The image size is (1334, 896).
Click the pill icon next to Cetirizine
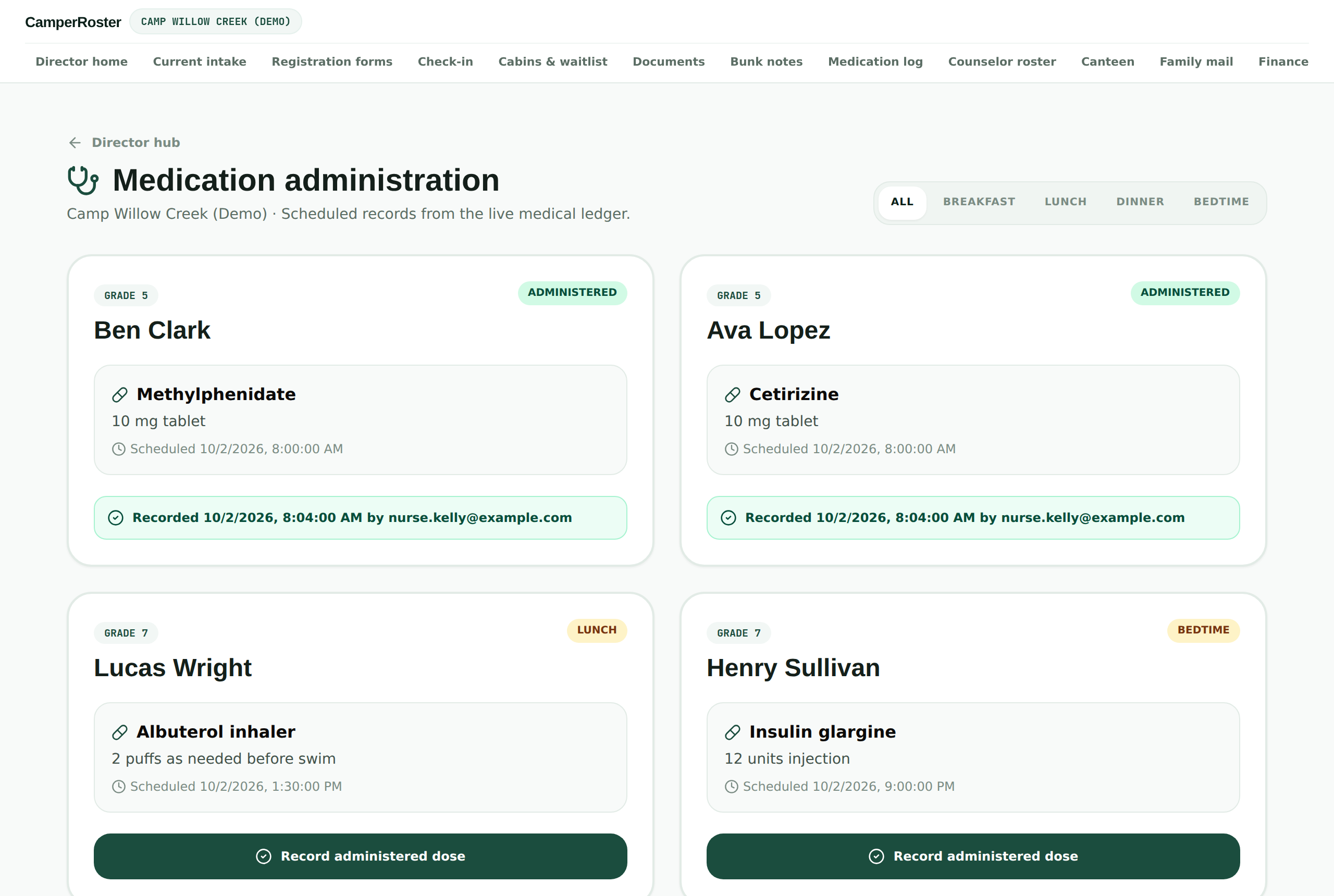(732, 395)
